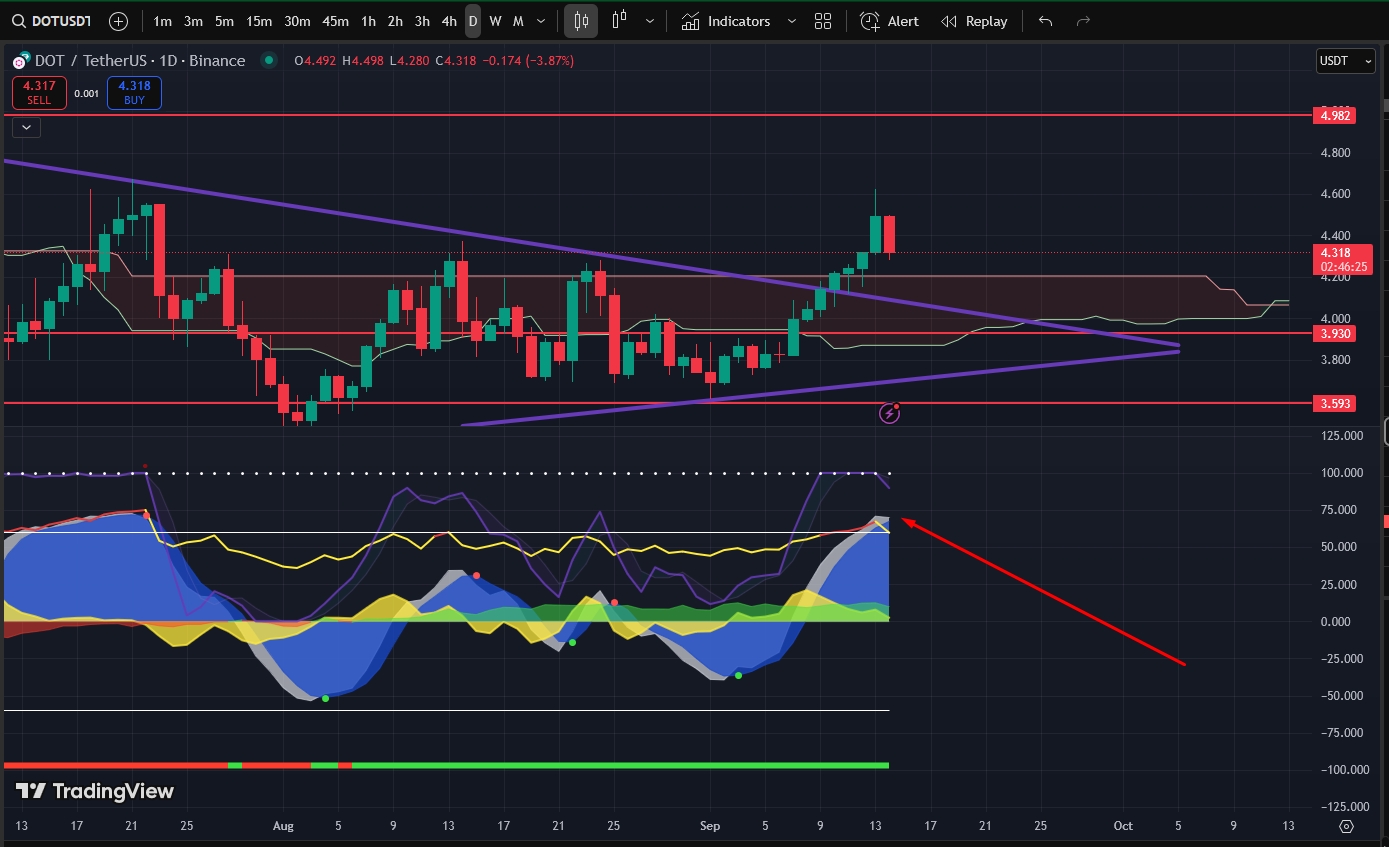1389x847 pixels.
Task: Open the USDT currency dropdown
Action: [x=1346, y=61]
